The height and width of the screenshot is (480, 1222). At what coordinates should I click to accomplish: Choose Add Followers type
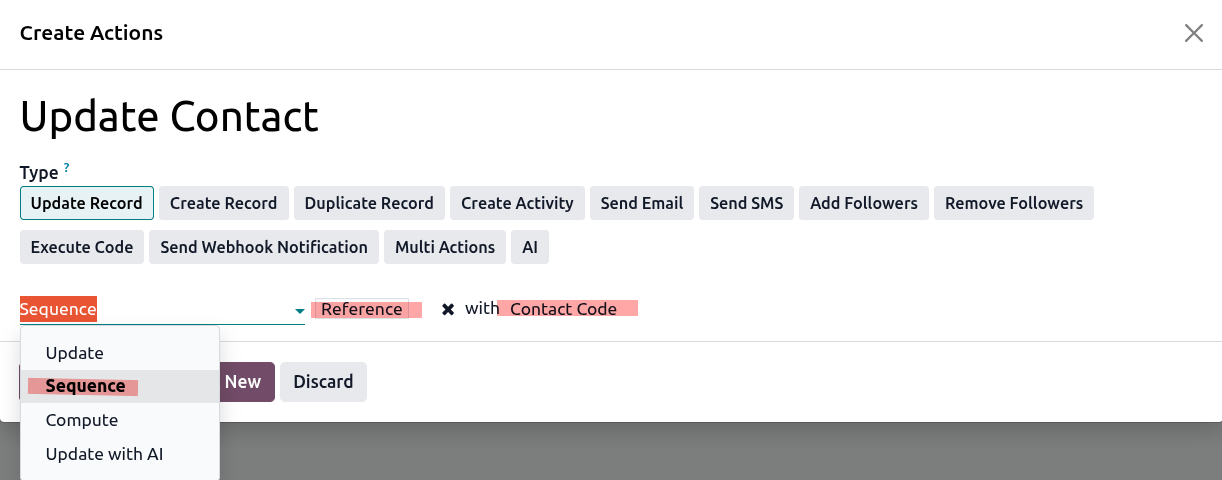click(864, 203)
